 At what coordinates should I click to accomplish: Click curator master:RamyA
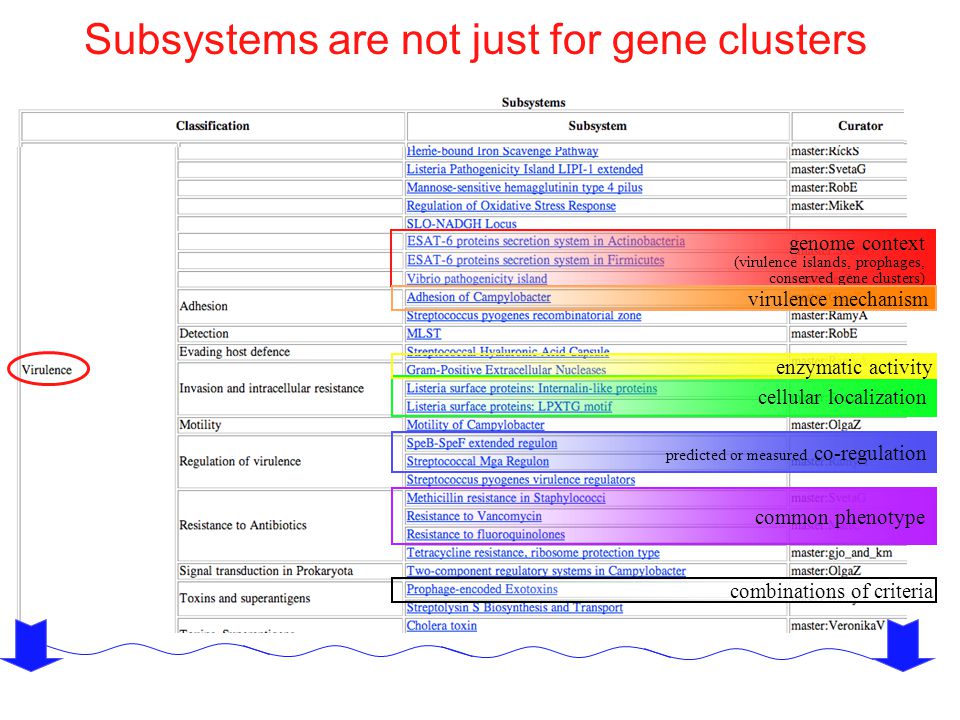830,316
